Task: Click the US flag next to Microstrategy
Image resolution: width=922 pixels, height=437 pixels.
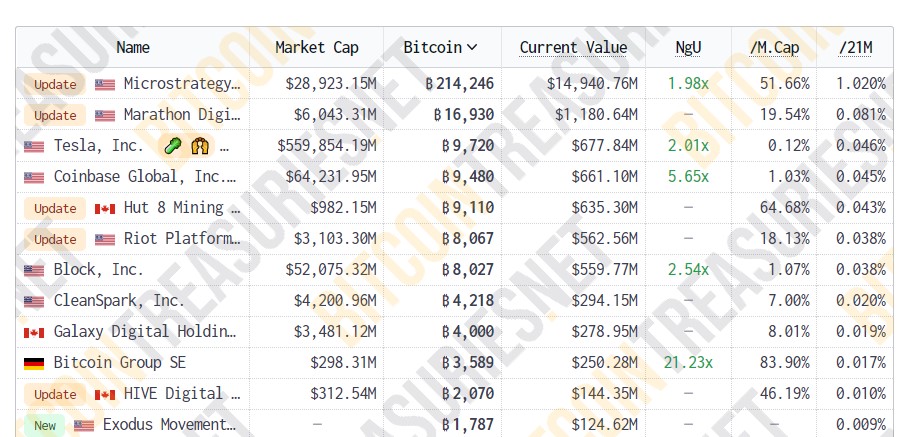Action: pos(105,84)
